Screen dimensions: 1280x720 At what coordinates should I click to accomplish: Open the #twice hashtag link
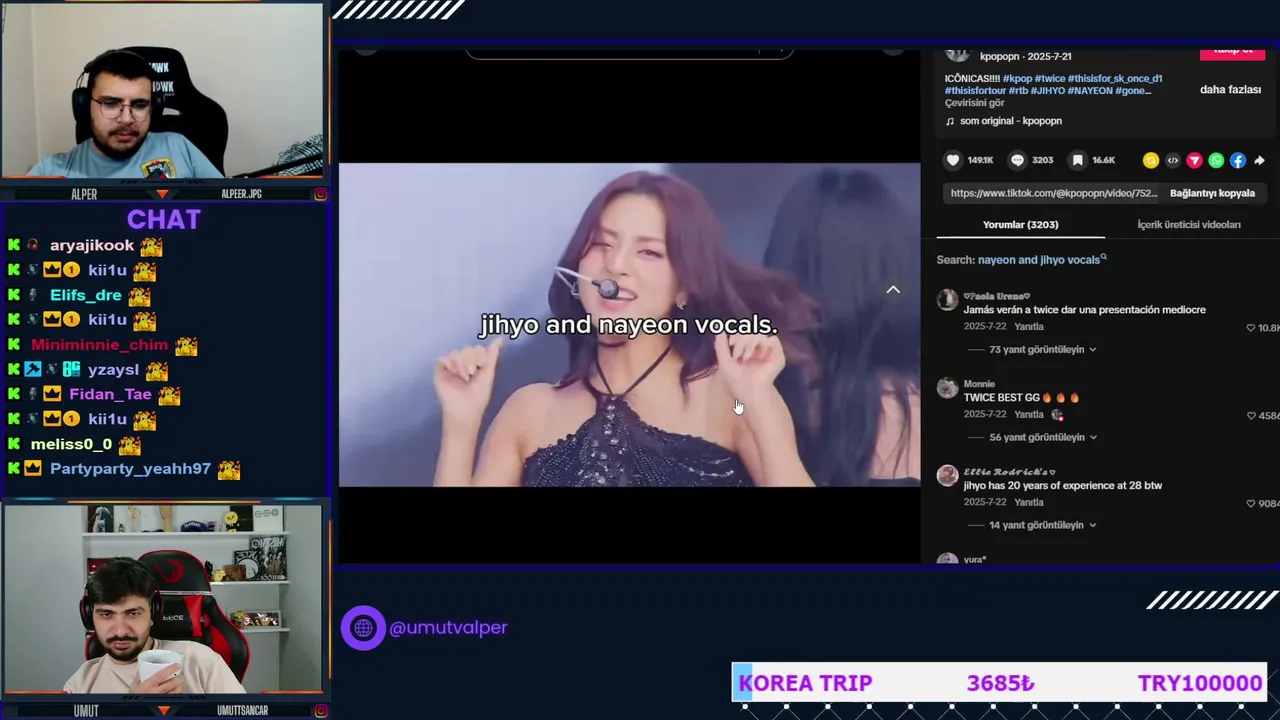tap(1050, 79)
